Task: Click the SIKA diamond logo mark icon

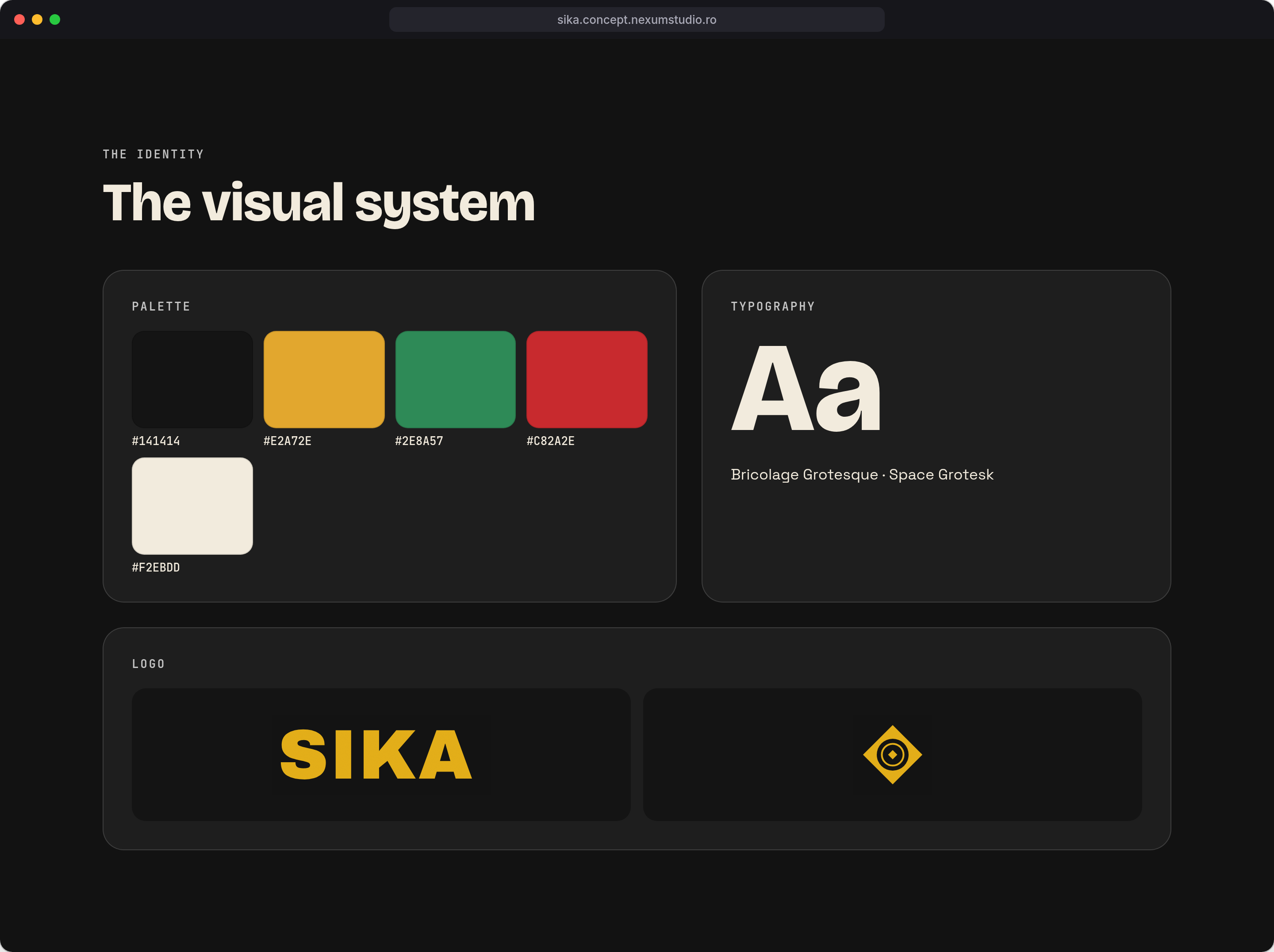Action: (892, 754)
